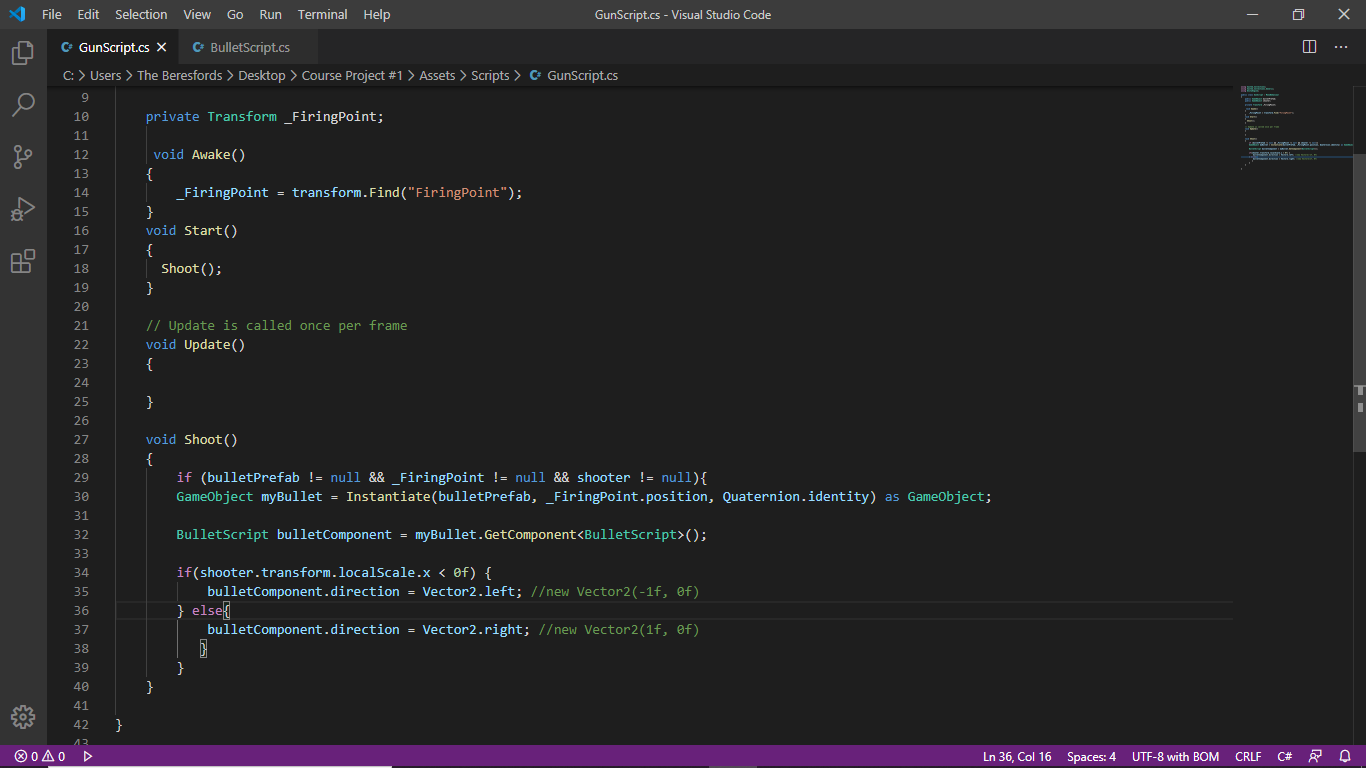Open the Run menu

point(270,14)
